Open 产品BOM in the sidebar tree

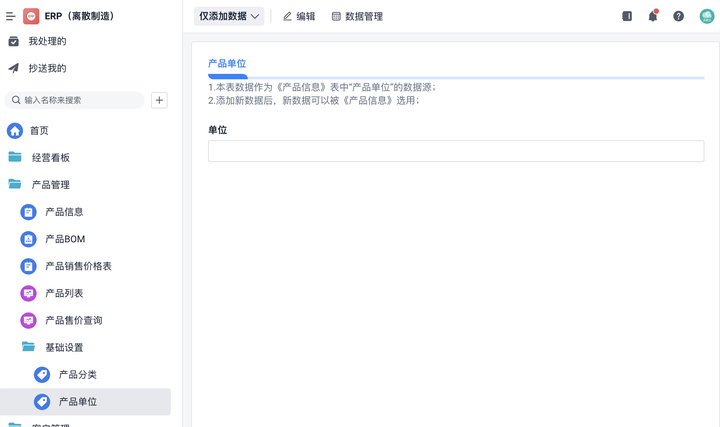pyautogui.click(x=65, y=239)
